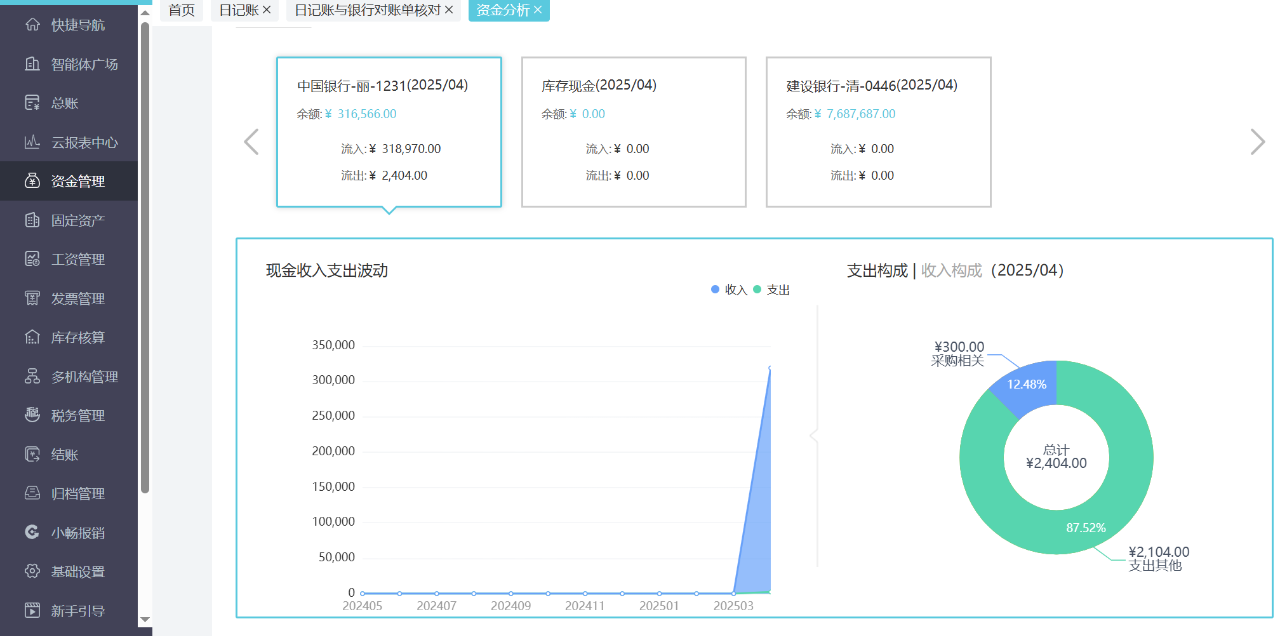Screen dimensions: 1280x636
Task: Expand next accounts with right carousel arrow
Action: [1257, 142]
